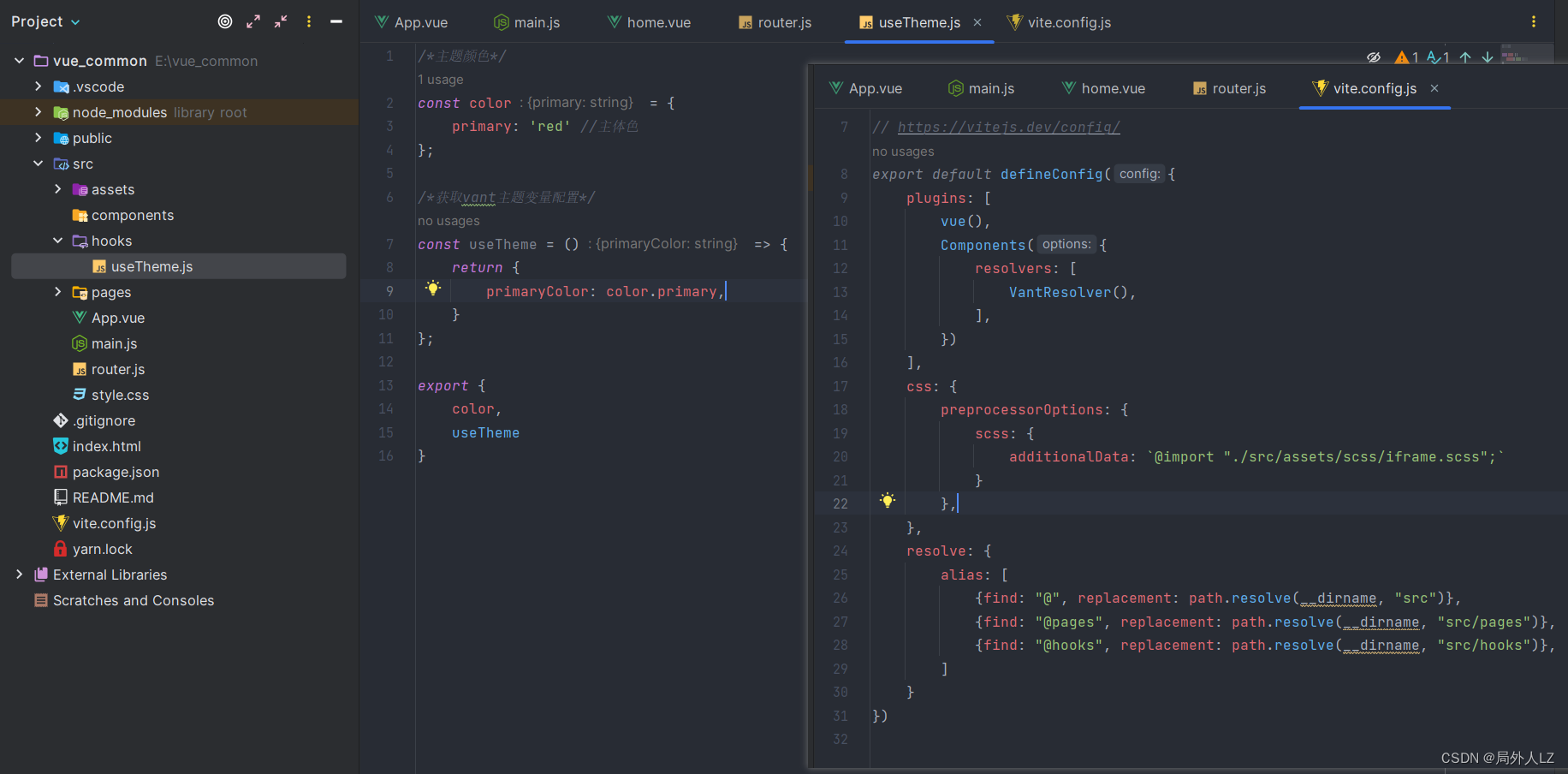
Task: Hide the Project tool window
Action: click(336, 21)
